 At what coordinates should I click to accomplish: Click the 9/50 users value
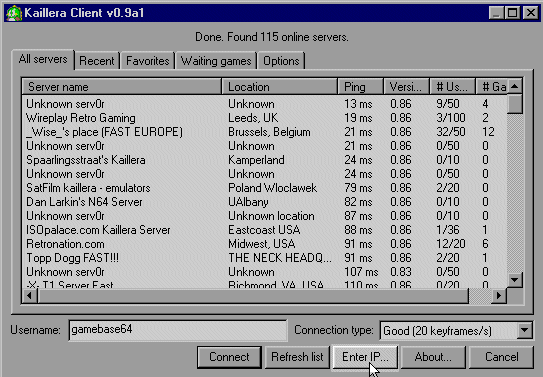click(x=448, y=104)
